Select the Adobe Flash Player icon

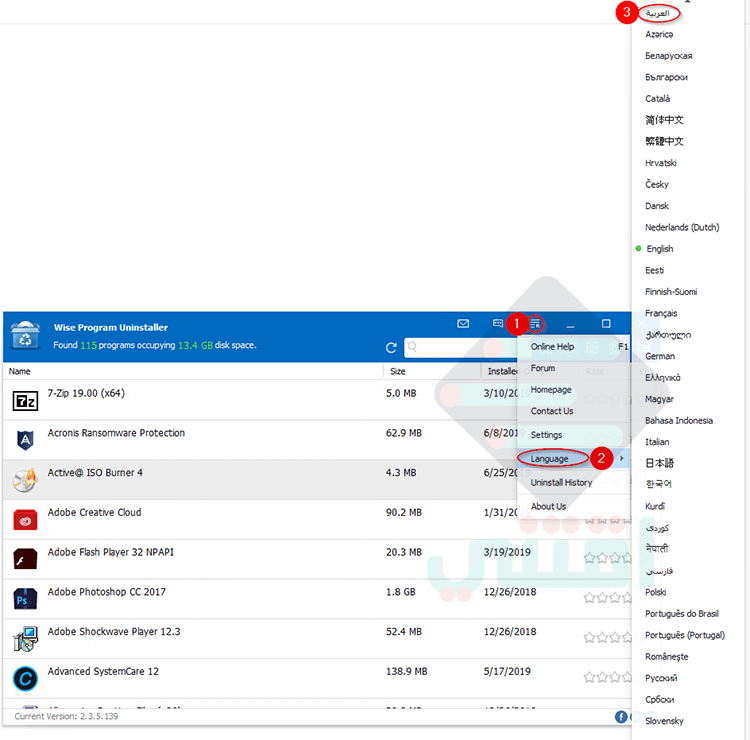coord(25,559)
